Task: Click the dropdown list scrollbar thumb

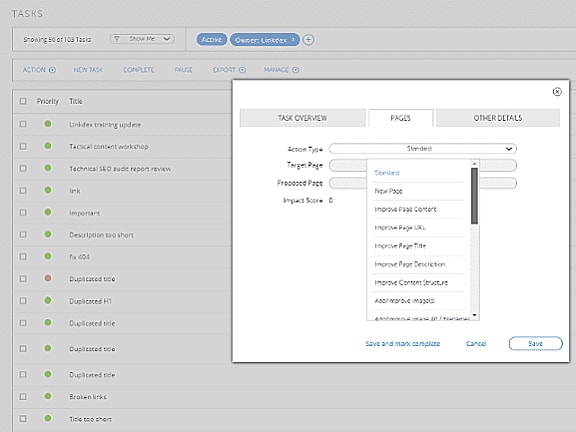Action: [x=474, y=196]
